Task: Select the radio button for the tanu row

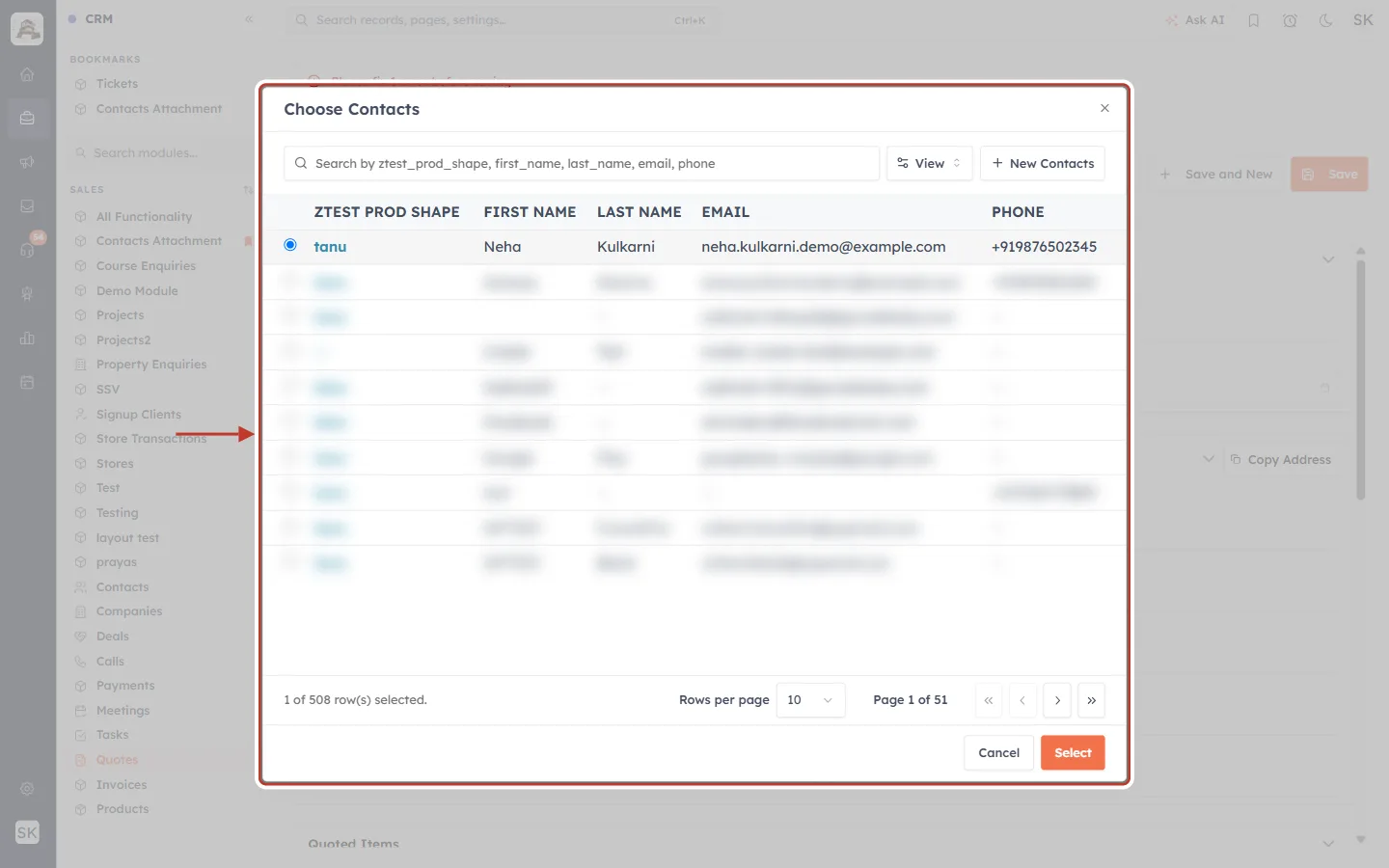Action: click(290, 245)
